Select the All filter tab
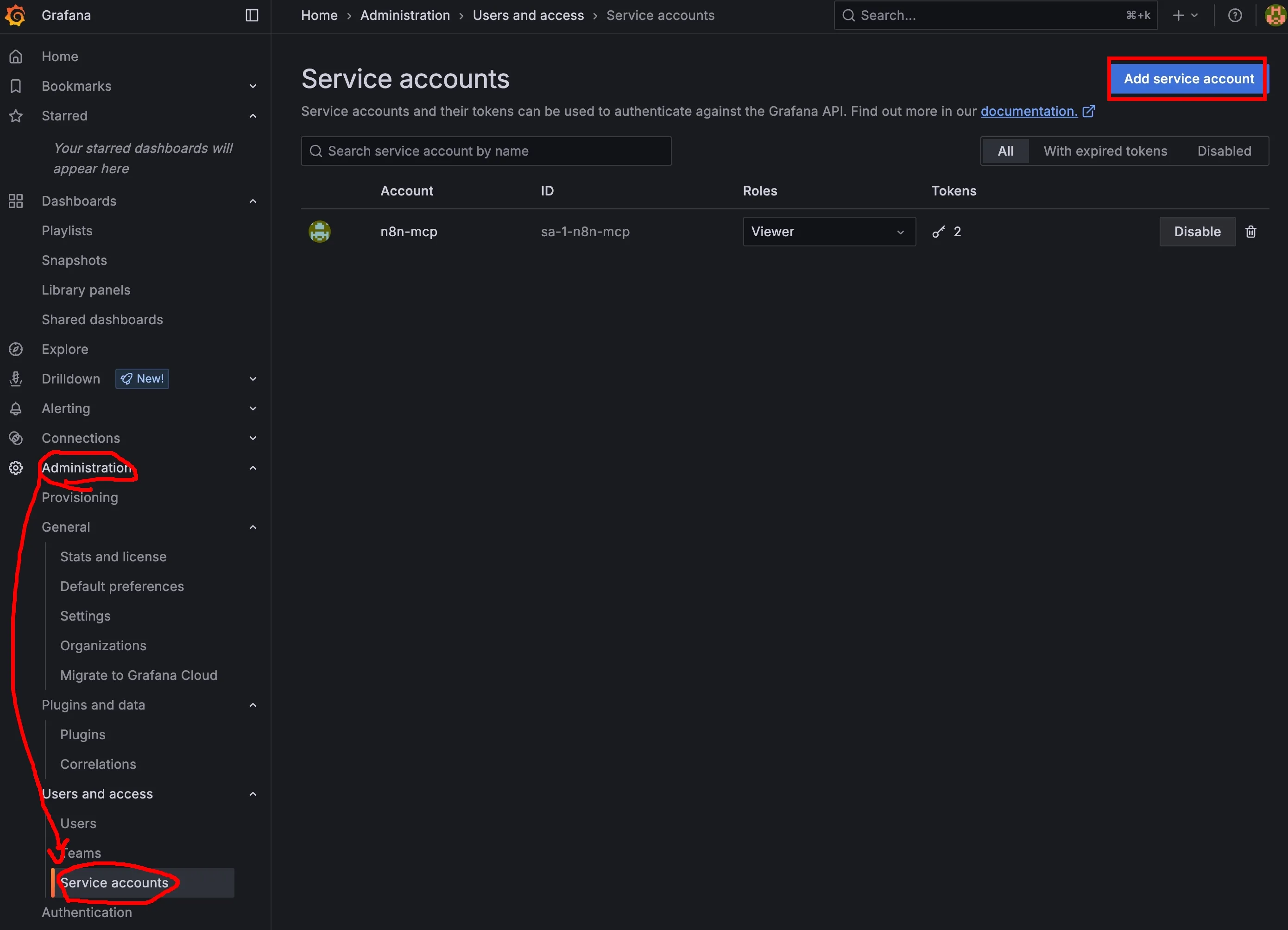 1005,151
